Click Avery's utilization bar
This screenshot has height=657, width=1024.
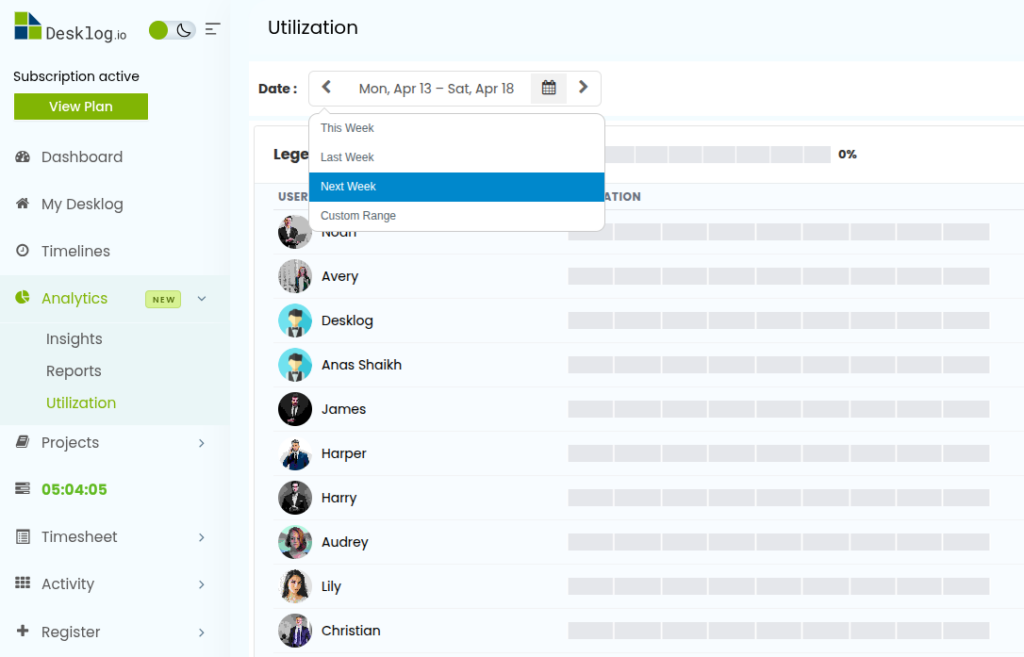click(x=778, y=276)
